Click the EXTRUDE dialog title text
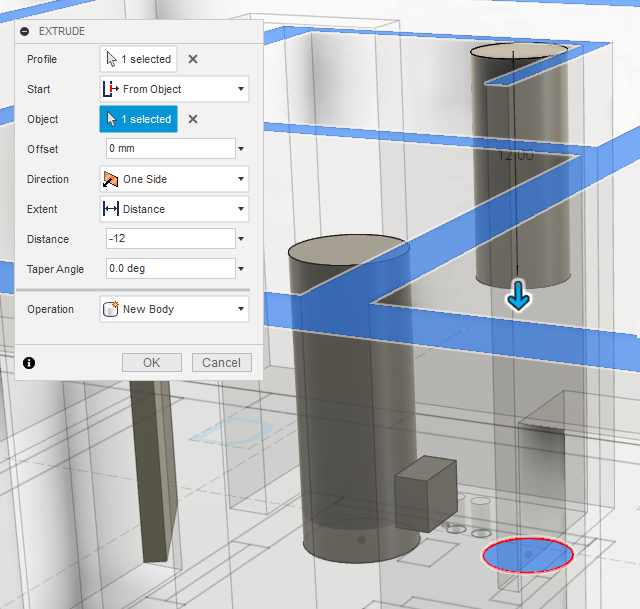The image size is (640, 609). (62, 31)
